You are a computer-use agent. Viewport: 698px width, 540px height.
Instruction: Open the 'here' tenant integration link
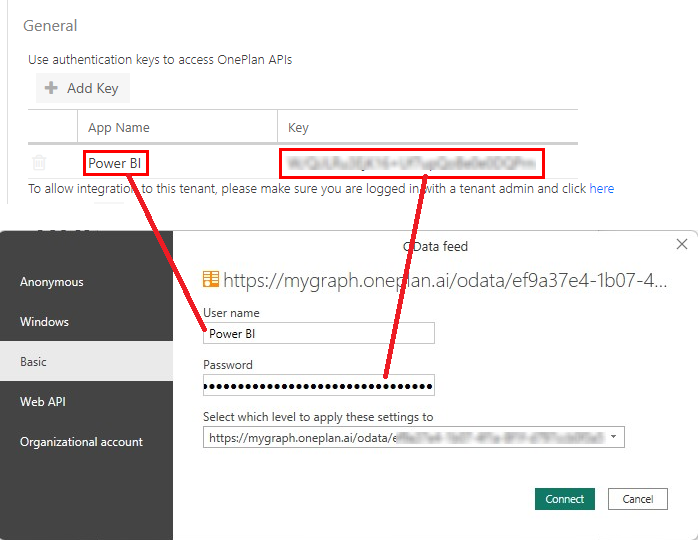pyautogui.click(x=601, y=189)
